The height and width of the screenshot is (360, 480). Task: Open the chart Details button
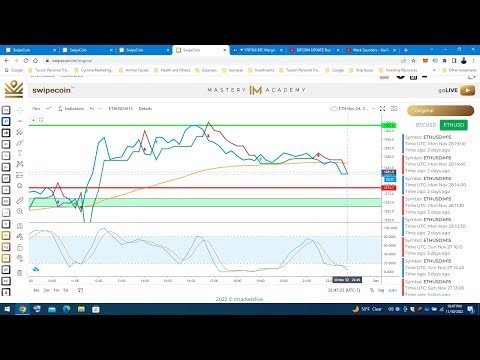click(145, 109)
